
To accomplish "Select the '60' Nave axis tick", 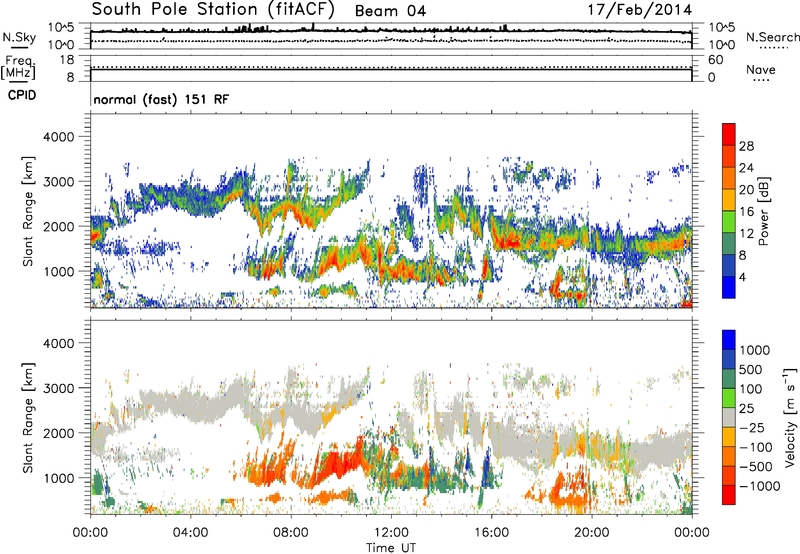I will (716, 60).
